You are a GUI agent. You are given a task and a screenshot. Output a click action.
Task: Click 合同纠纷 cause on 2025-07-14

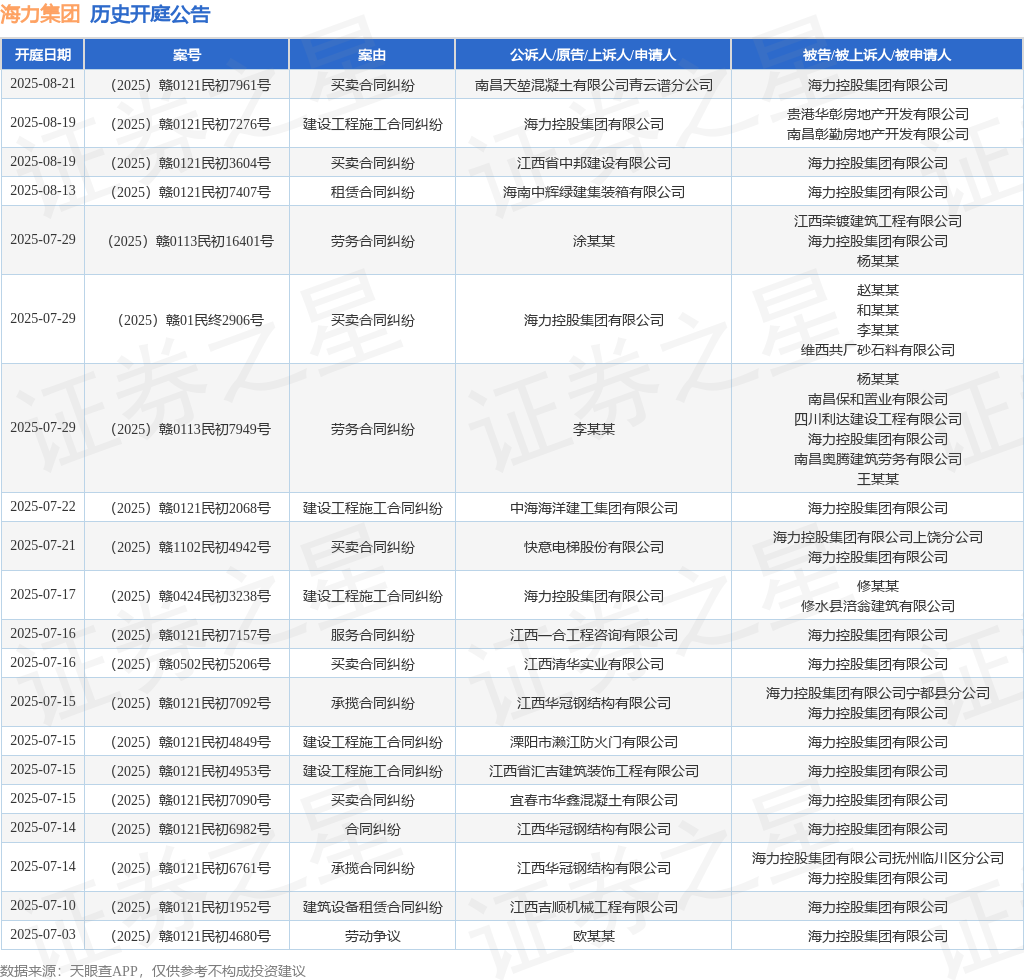[372, 830]
